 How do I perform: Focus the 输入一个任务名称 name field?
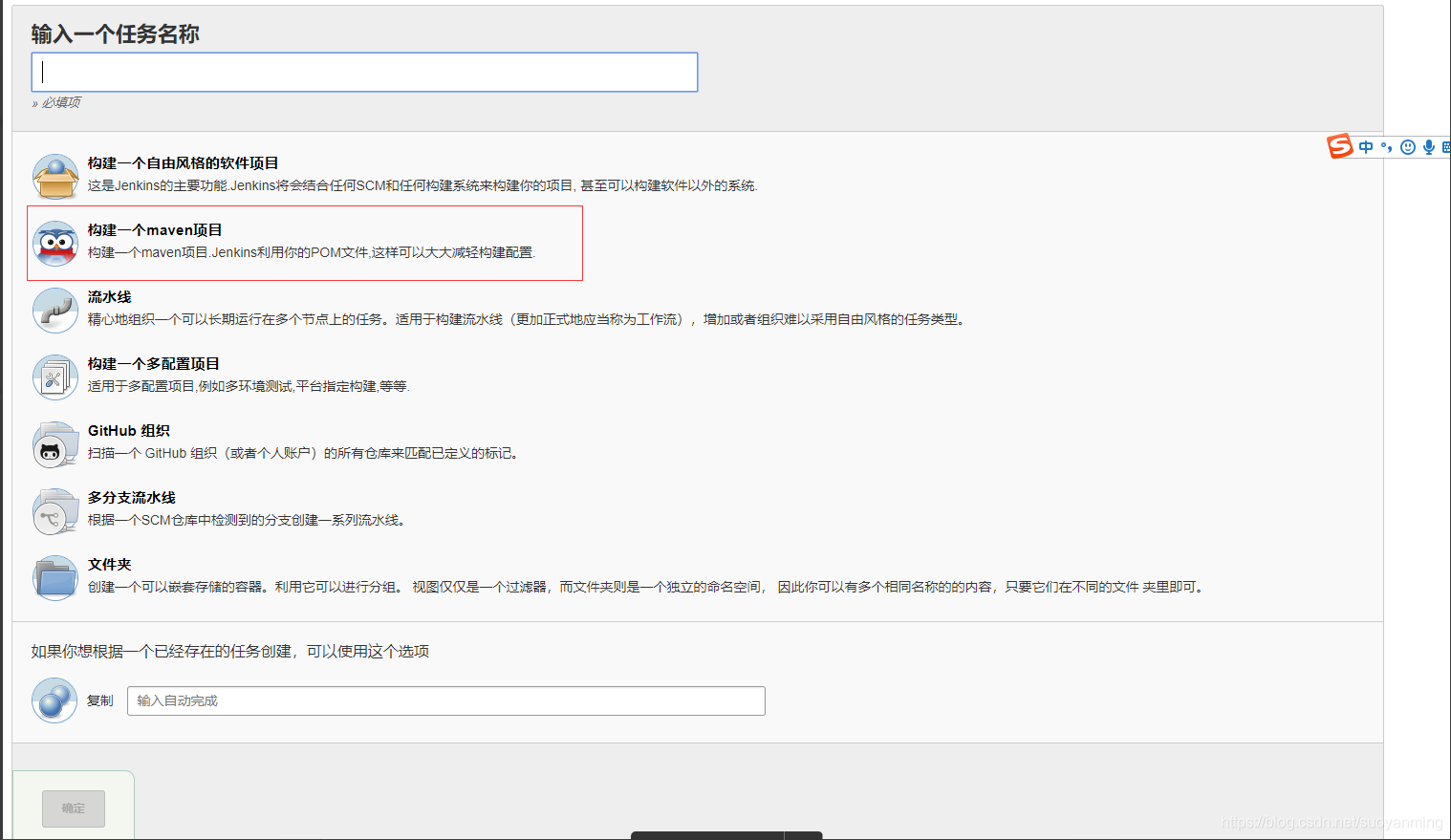[x=364, y=73]
